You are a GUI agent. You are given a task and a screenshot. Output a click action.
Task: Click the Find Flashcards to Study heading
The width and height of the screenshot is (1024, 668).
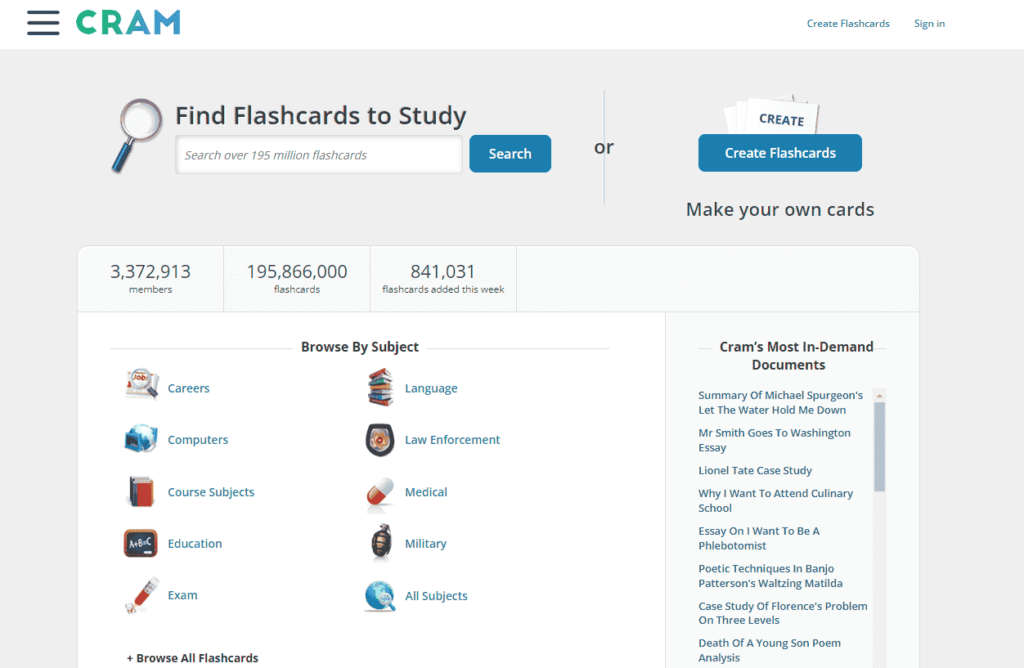(321, 116)
